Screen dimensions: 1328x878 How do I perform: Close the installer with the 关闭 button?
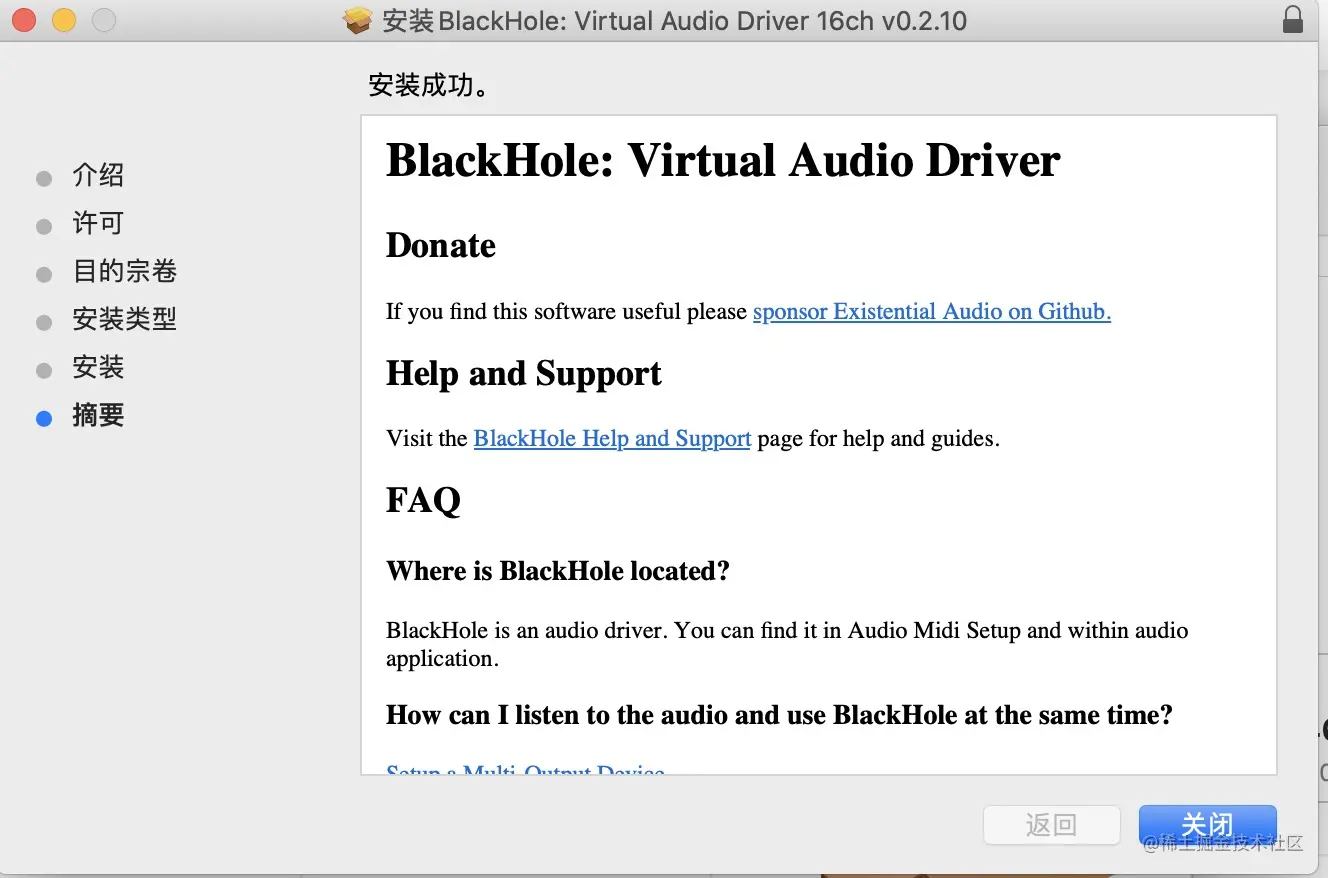tap(1207, 825)
